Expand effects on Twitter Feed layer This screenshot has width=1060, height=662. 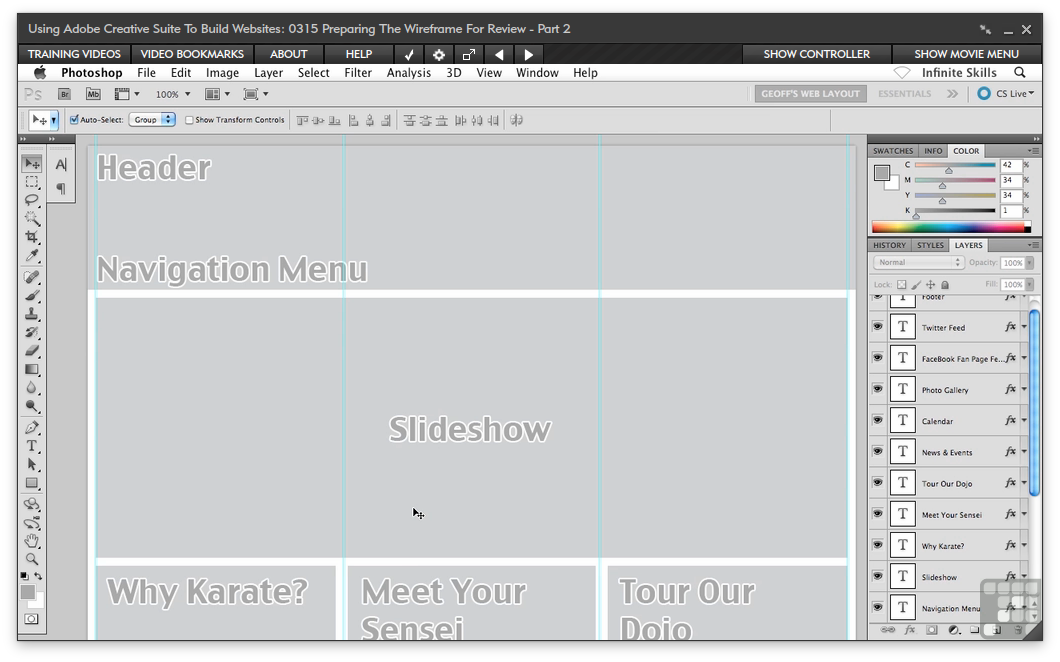pyautogui.click(x=1024, y=327)
